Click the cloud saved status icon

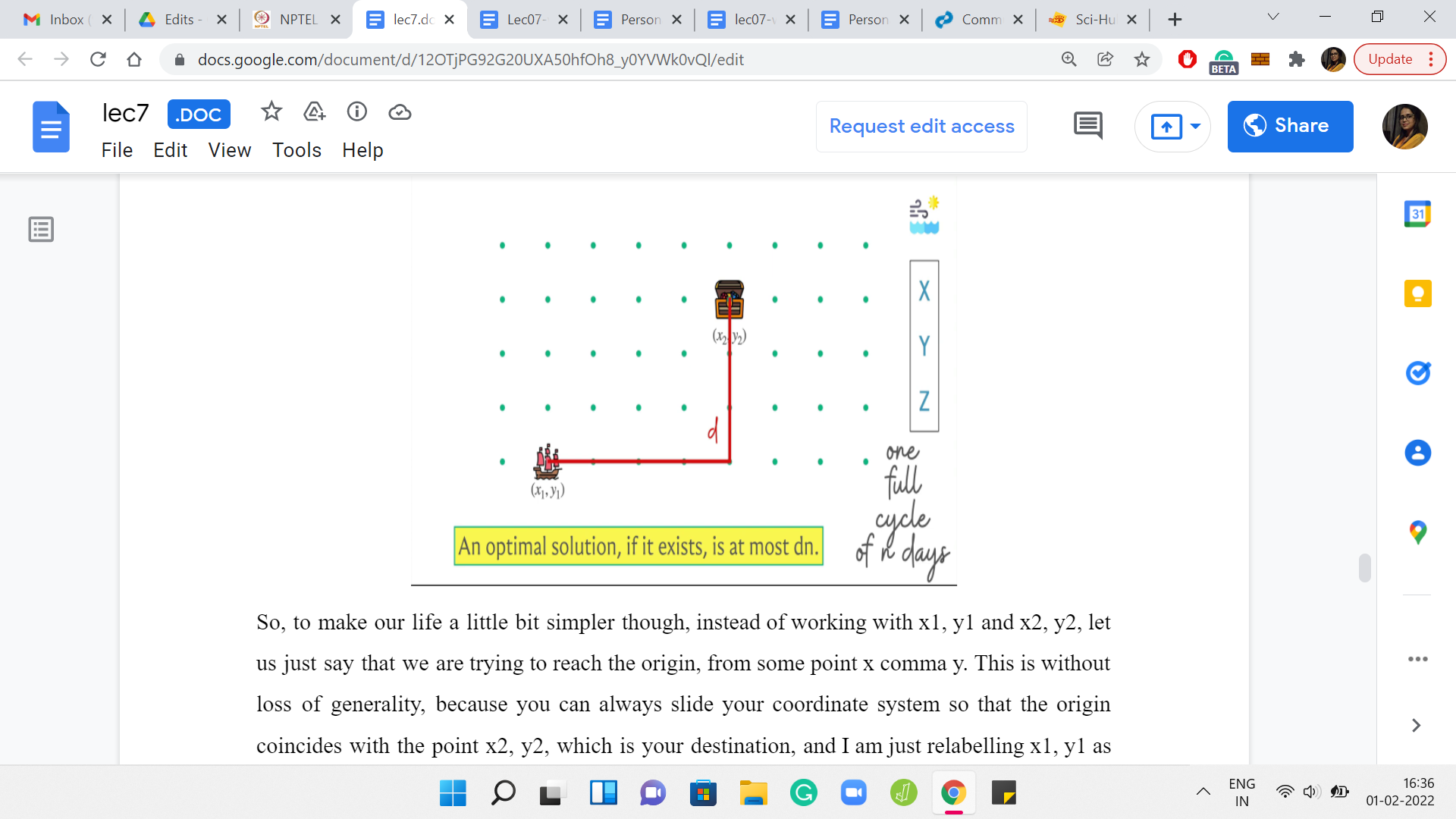400,112
